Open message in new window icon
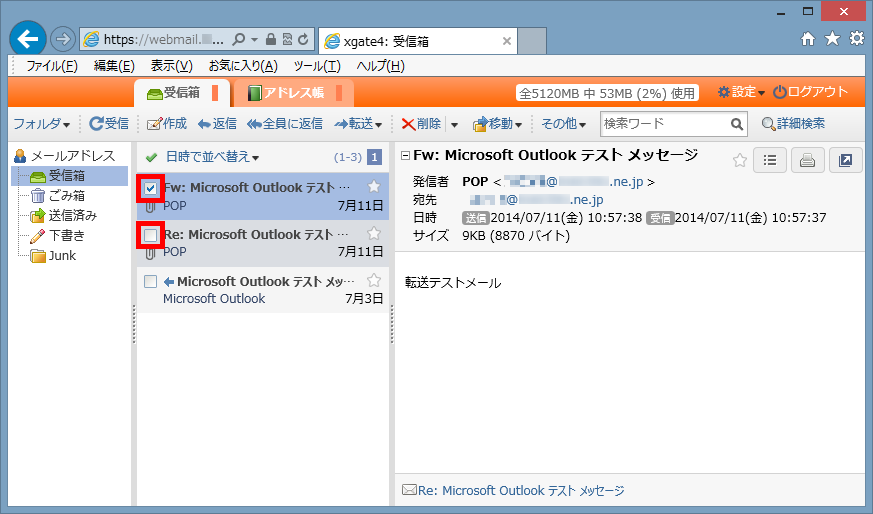873x514 pixels. click(x=845, y=160)
